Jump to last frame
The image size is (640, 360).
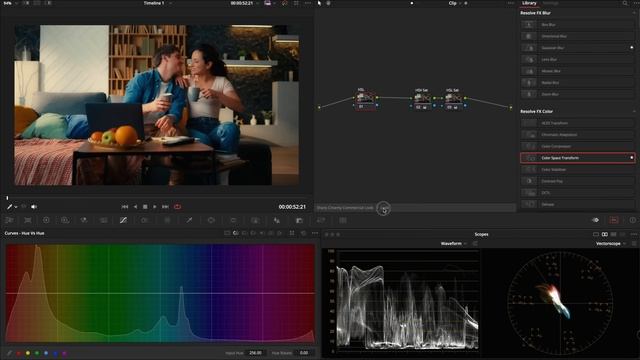(165, 207)
